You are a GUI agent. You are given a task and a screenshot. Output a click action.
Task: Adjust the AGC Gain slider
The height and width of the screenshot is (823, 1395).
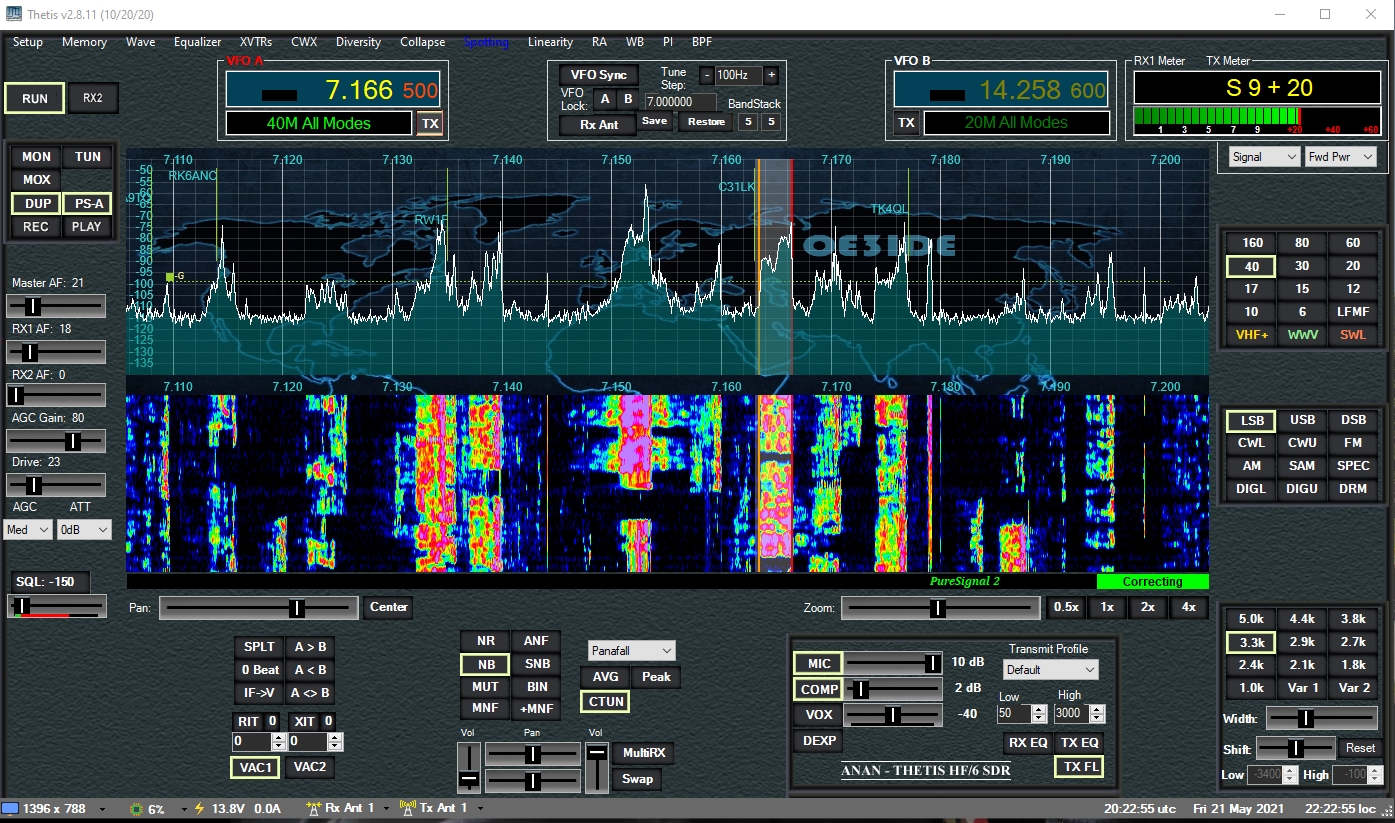tap(56, 441)
